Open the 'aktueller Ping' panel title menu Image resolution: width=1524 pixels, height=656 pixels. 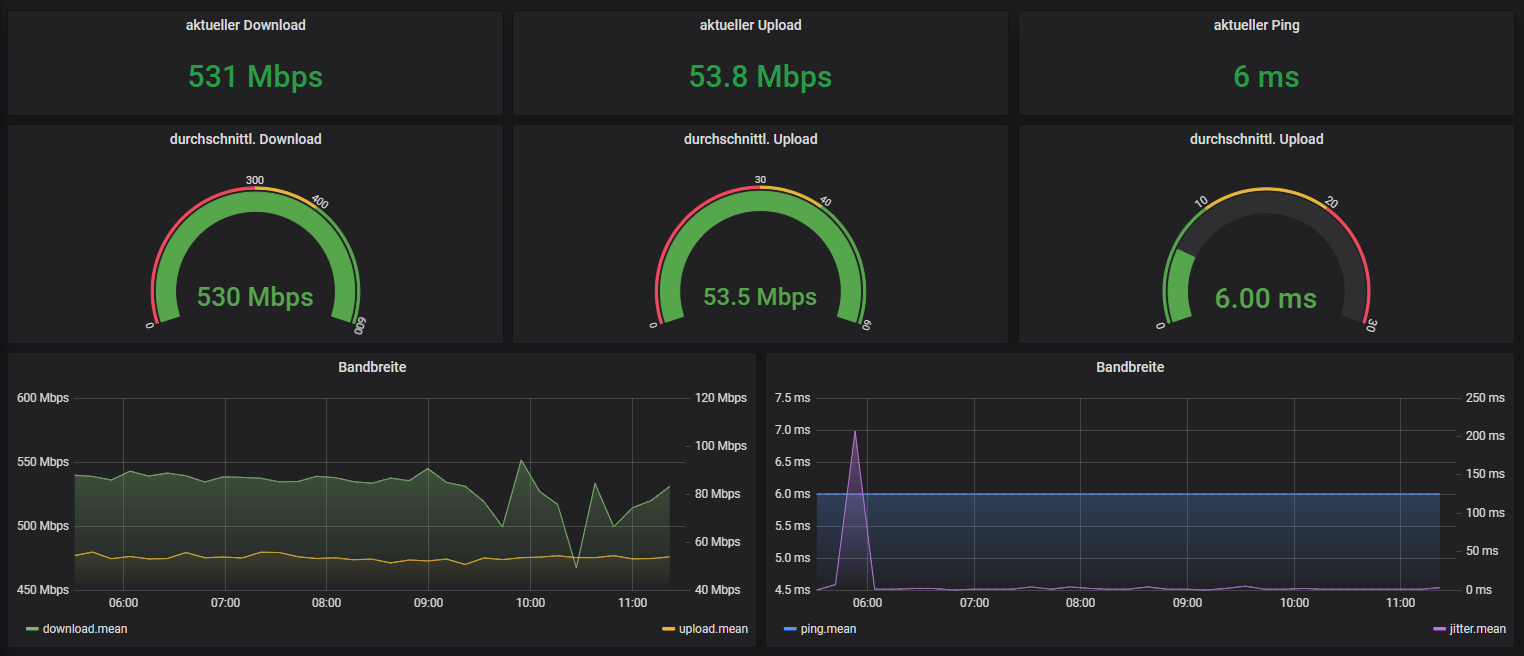pyautogui.click(x=1256, y=25)
